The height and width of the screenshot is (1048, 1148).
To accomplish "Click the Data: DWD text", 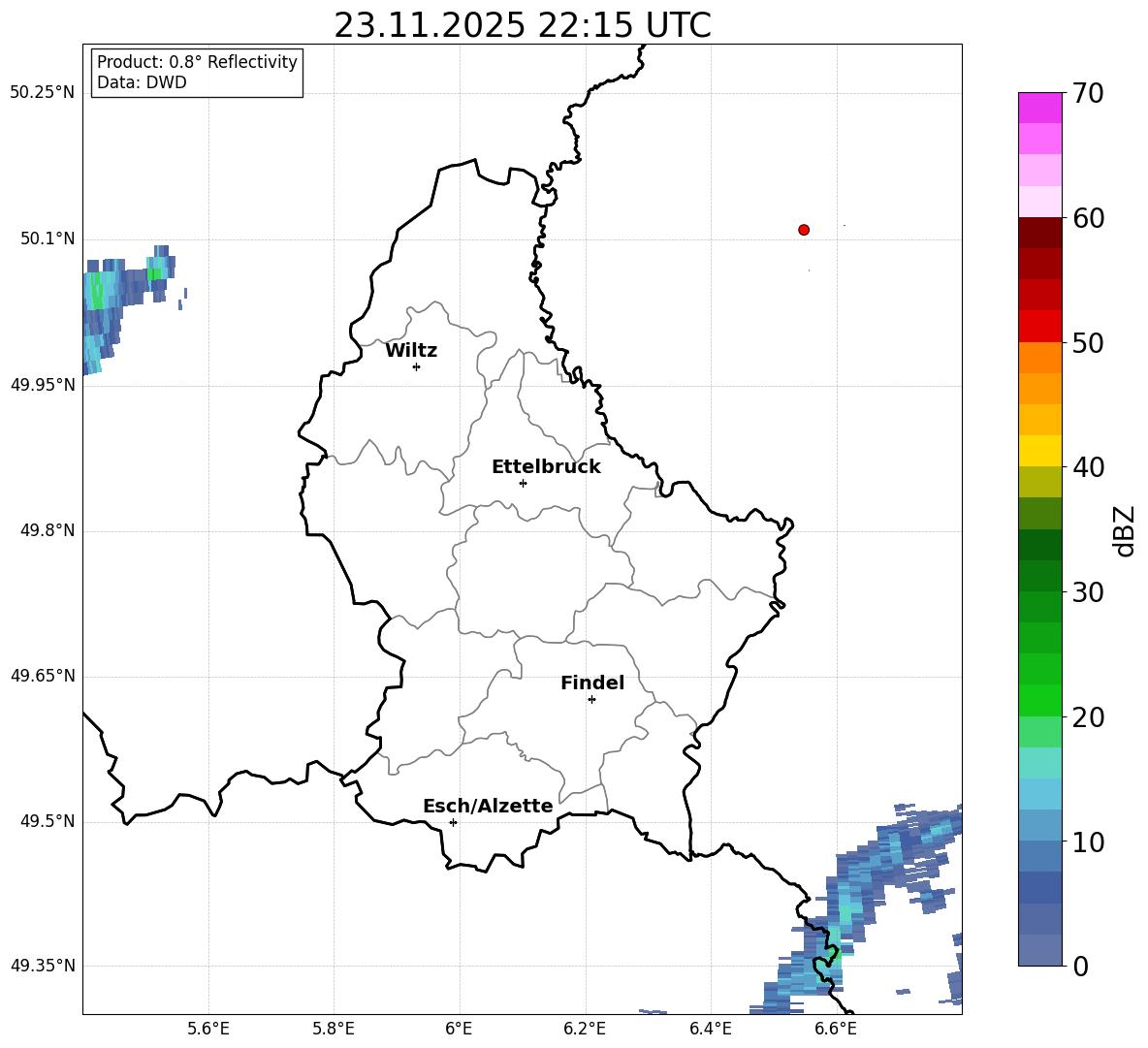I will (142, 82).
